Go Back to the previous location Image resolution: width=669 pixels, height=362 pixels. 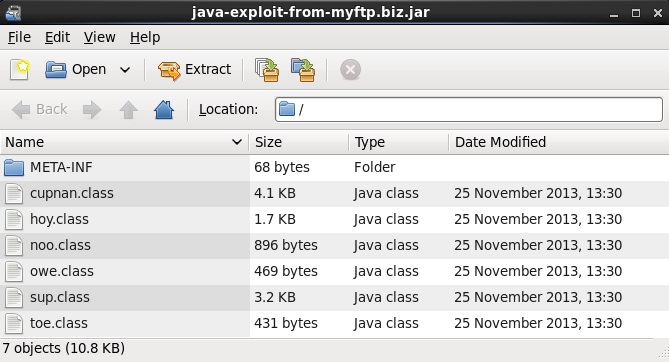pos(39,110)
